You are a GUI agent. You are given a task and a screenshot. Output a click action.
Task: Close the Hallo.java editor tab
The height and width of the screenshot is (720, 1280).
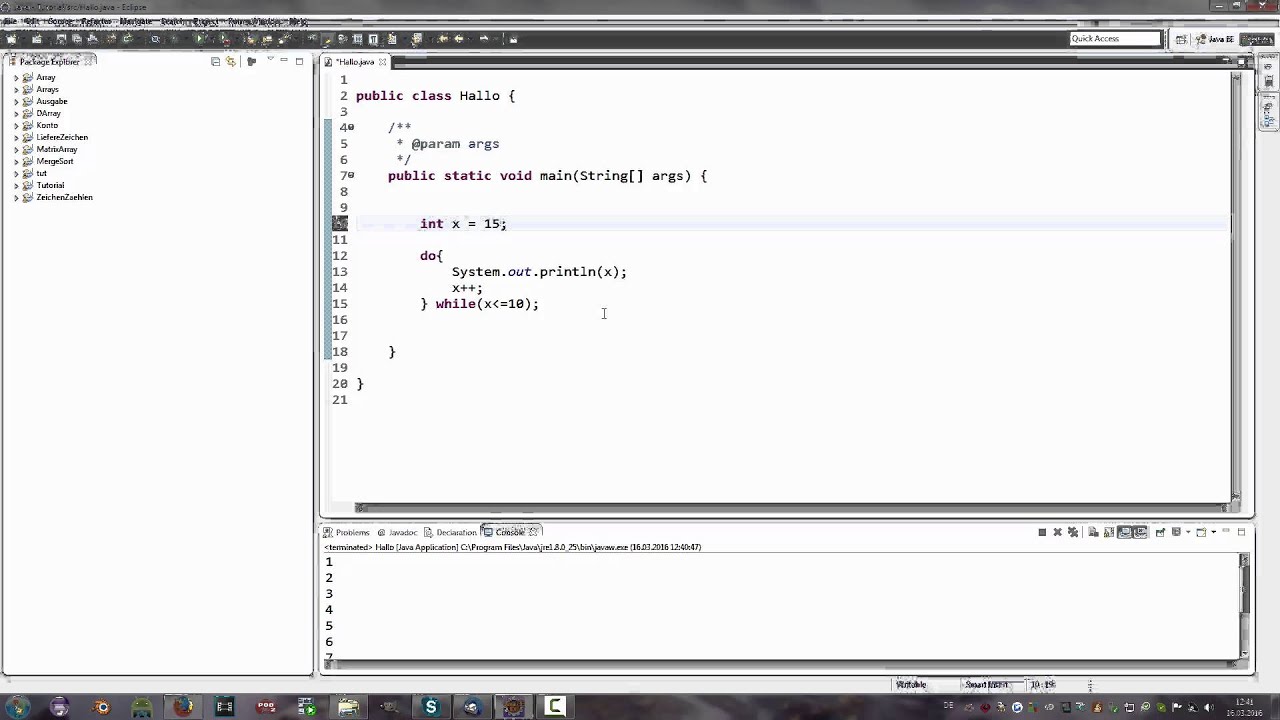tap(382, 62)
